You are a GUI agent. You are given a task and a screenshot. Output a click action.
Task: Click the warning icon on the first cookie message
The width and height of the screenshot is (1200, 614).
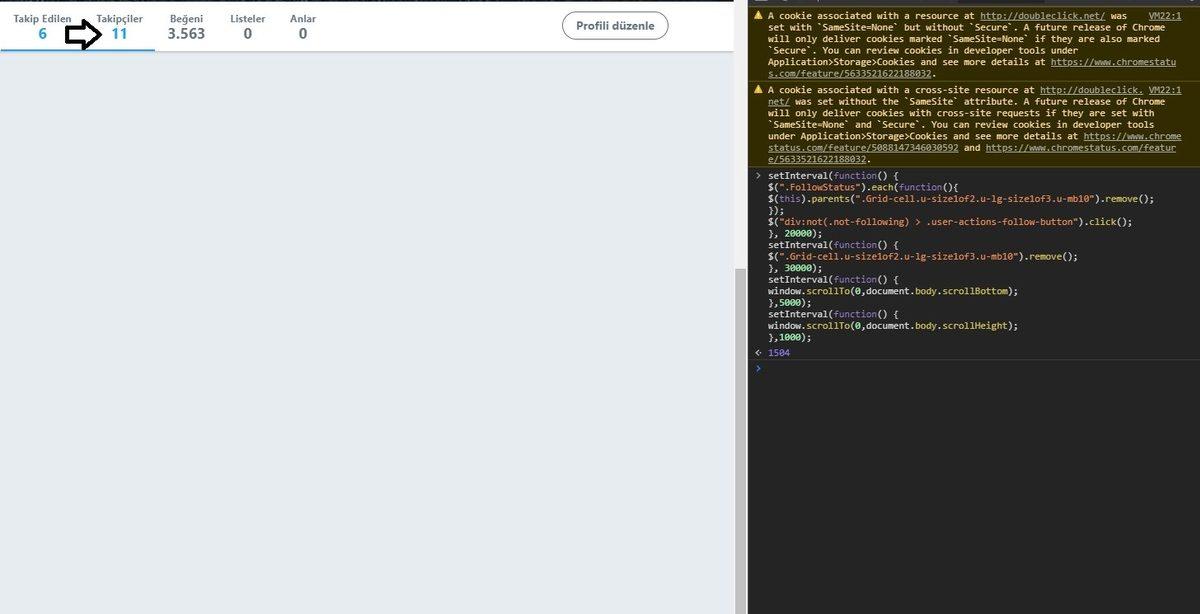pyautogui.click(x=758, y=16)
